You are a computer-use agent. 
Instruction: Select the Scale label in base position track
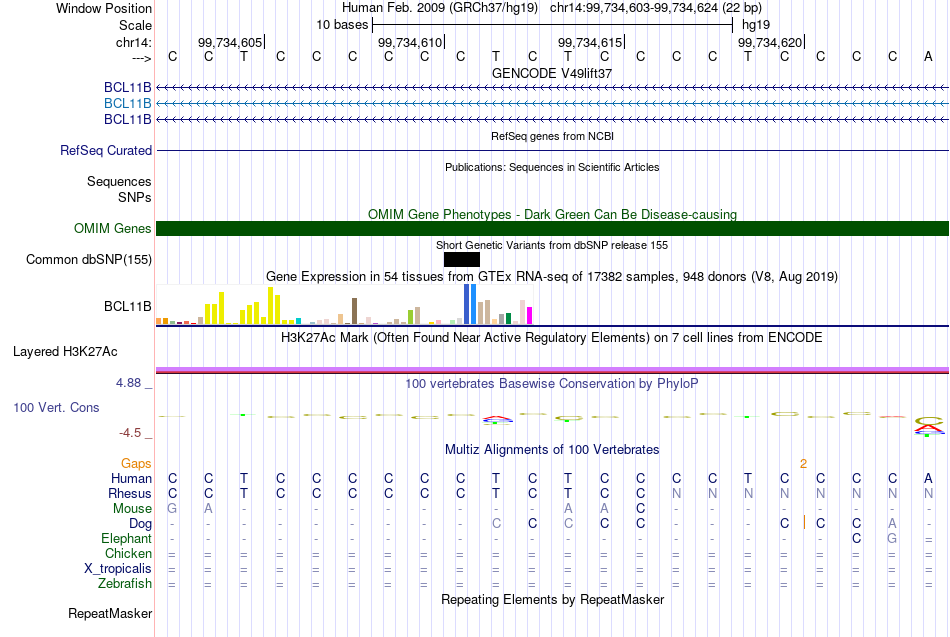(x=135, y=25)
